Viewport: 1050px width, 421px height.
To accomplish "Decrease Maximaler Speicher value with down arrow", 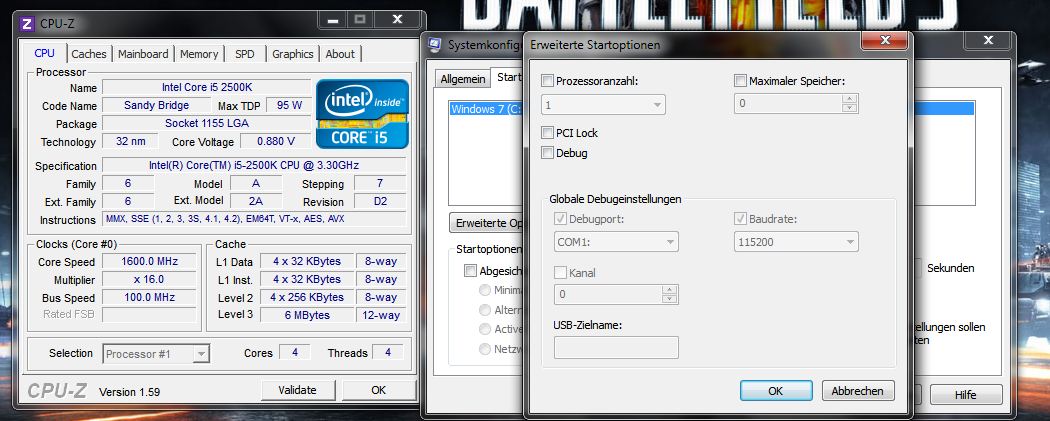I will [x=850, y=108].
